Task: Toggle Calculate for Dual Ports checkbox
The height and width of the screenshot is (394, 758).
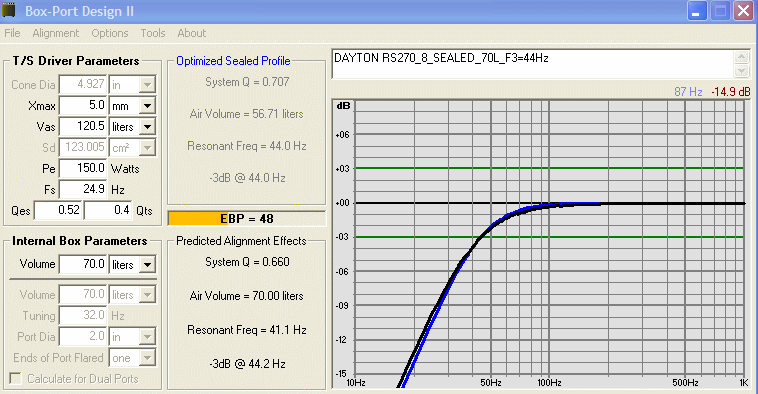Action: click(x=15, y=379)
